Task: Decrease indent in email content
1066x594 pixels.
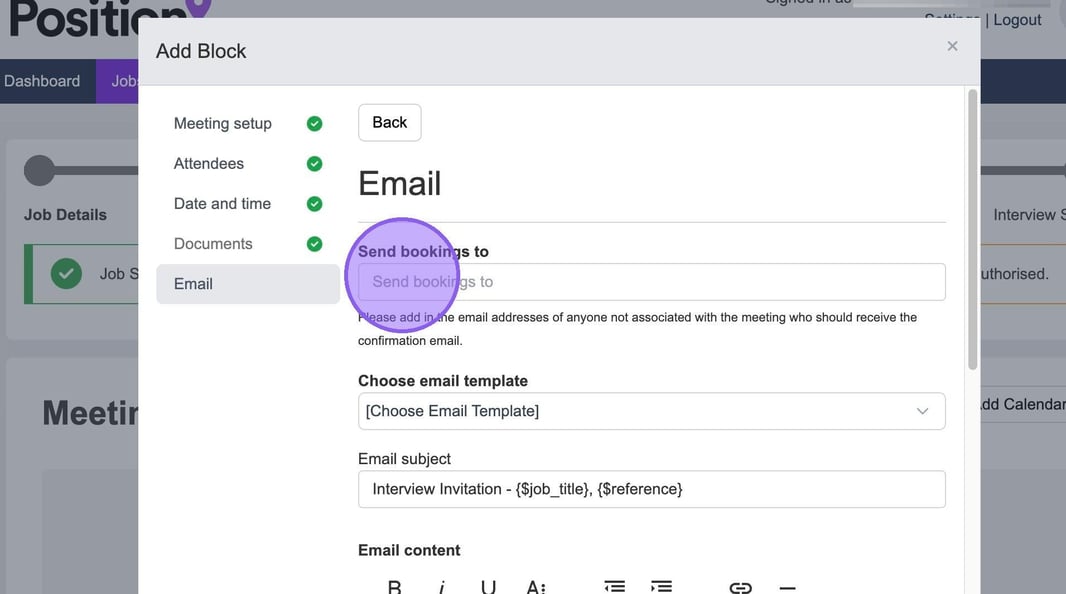Action: point(614,586)
